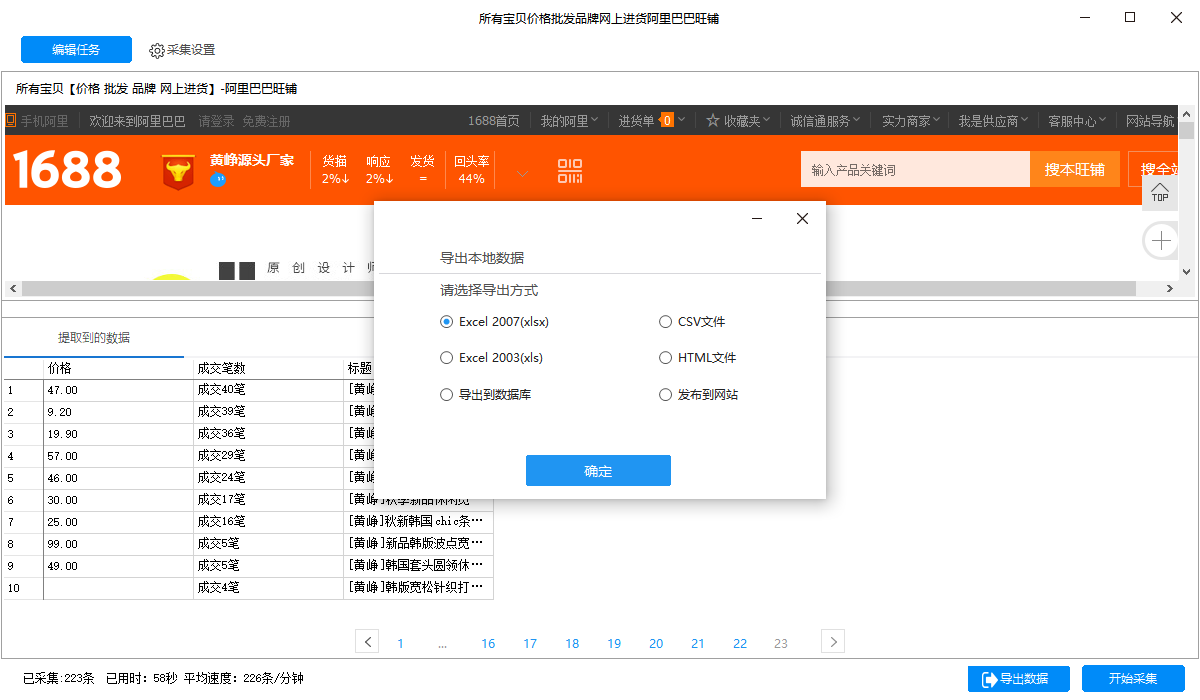Select 导出到数据库 export option

click(485, 395)
